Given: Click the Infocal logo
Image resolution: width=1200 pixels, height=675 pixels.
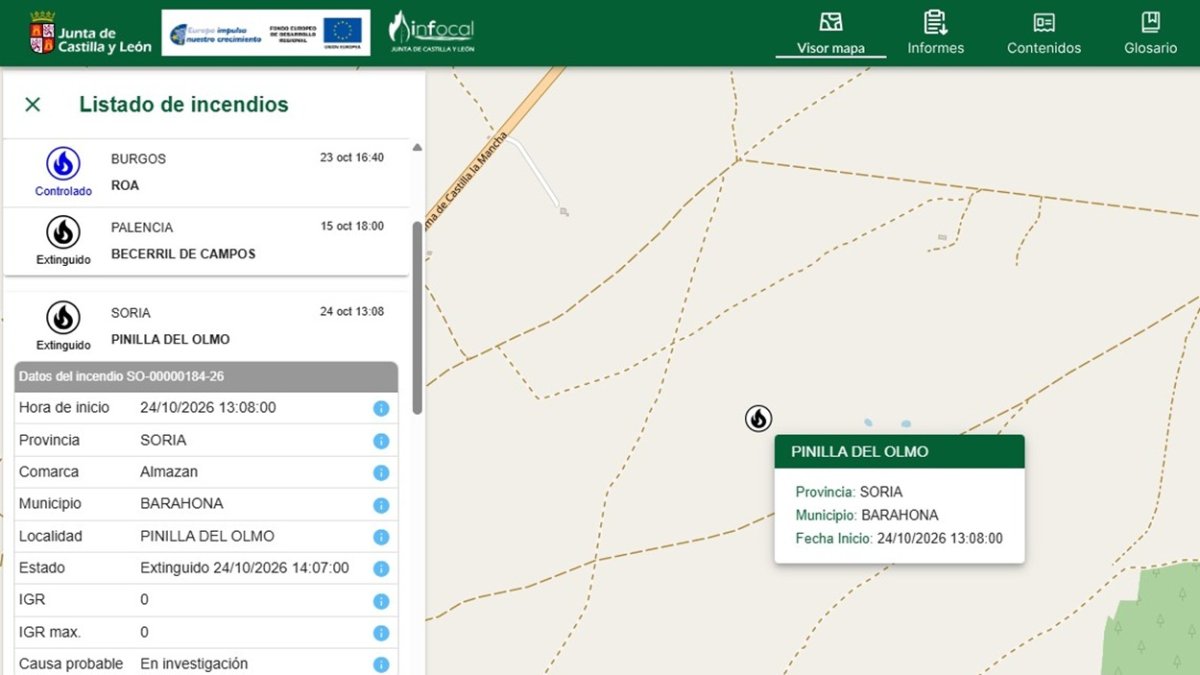Looking at the screenshot, I should (431, 32).
